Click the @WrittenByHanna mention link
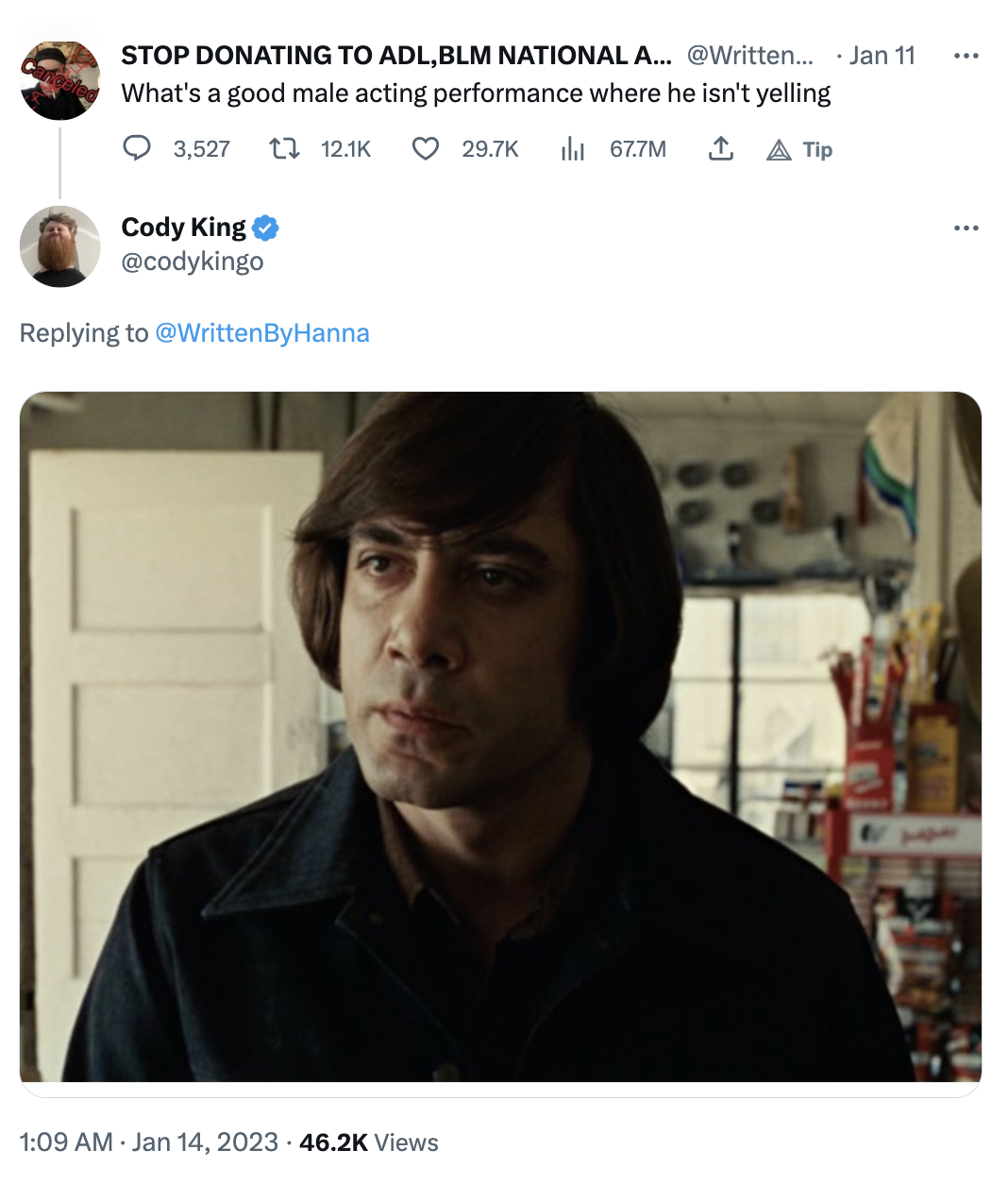This screenshot has height=1184, width=1008. pyautogui.click(x=261, y=333)
